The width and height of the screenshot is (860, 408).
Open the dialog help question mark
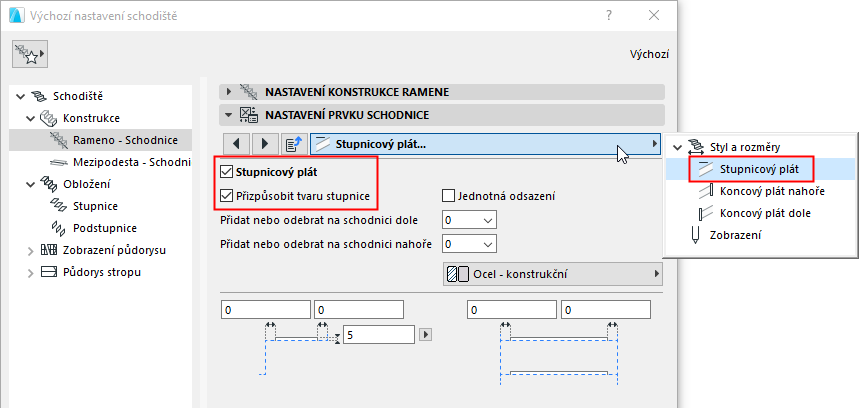pos(609,15)
